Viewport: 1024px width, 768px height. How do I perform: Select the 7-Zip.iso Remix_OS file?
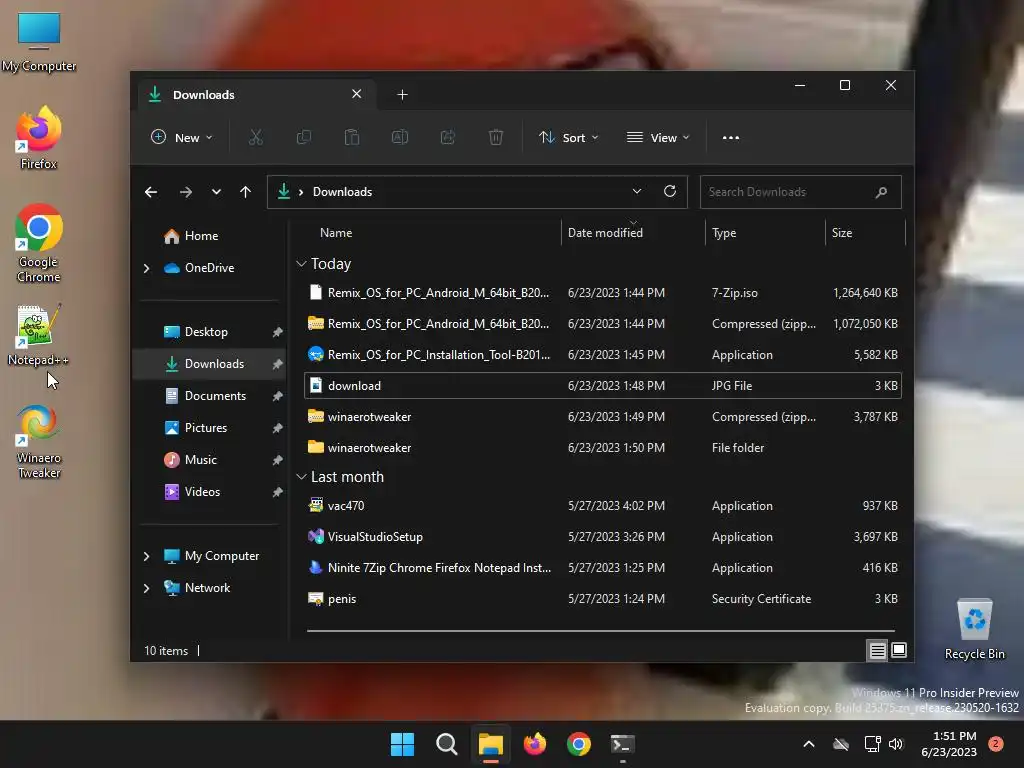[x=602, y=293]
